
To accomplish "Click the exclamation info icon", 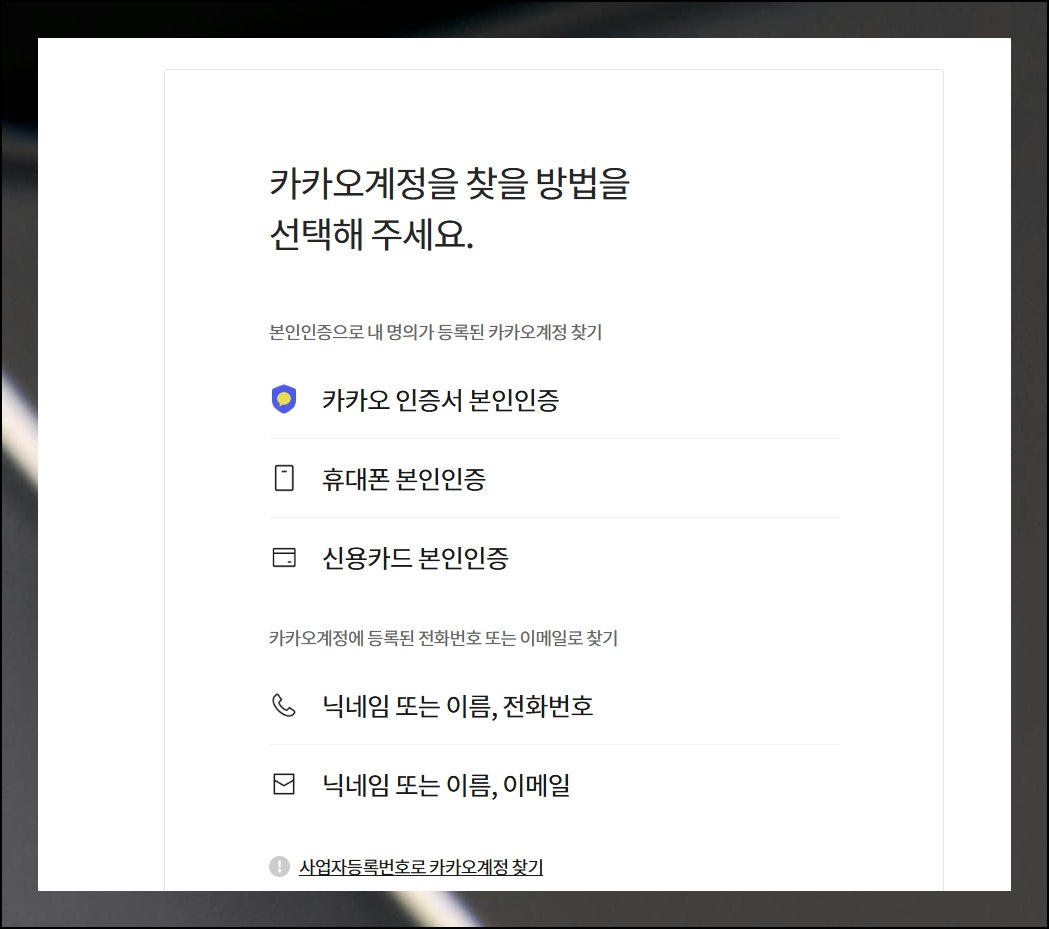I will point(279,866).
